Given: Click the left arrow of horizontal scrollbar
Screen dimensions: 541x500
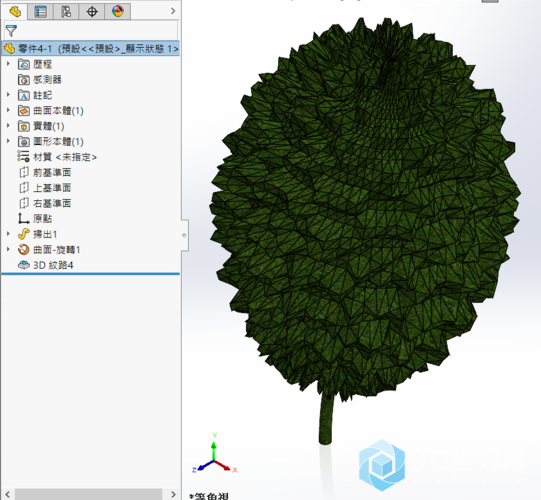Looking at the screenshot, I should point(8,494).
